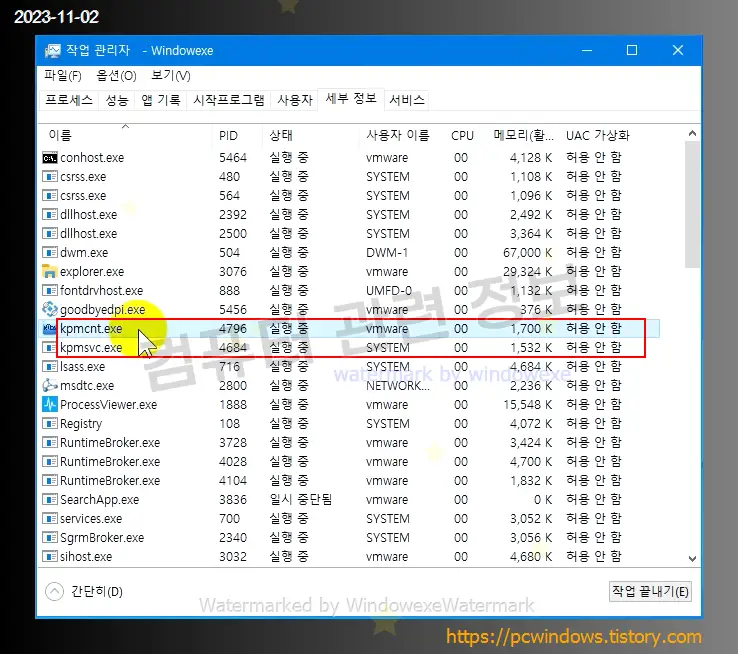738x654 pixels.
Task: Select the msdtc.exe process name
Action: (x=87, y=385)
